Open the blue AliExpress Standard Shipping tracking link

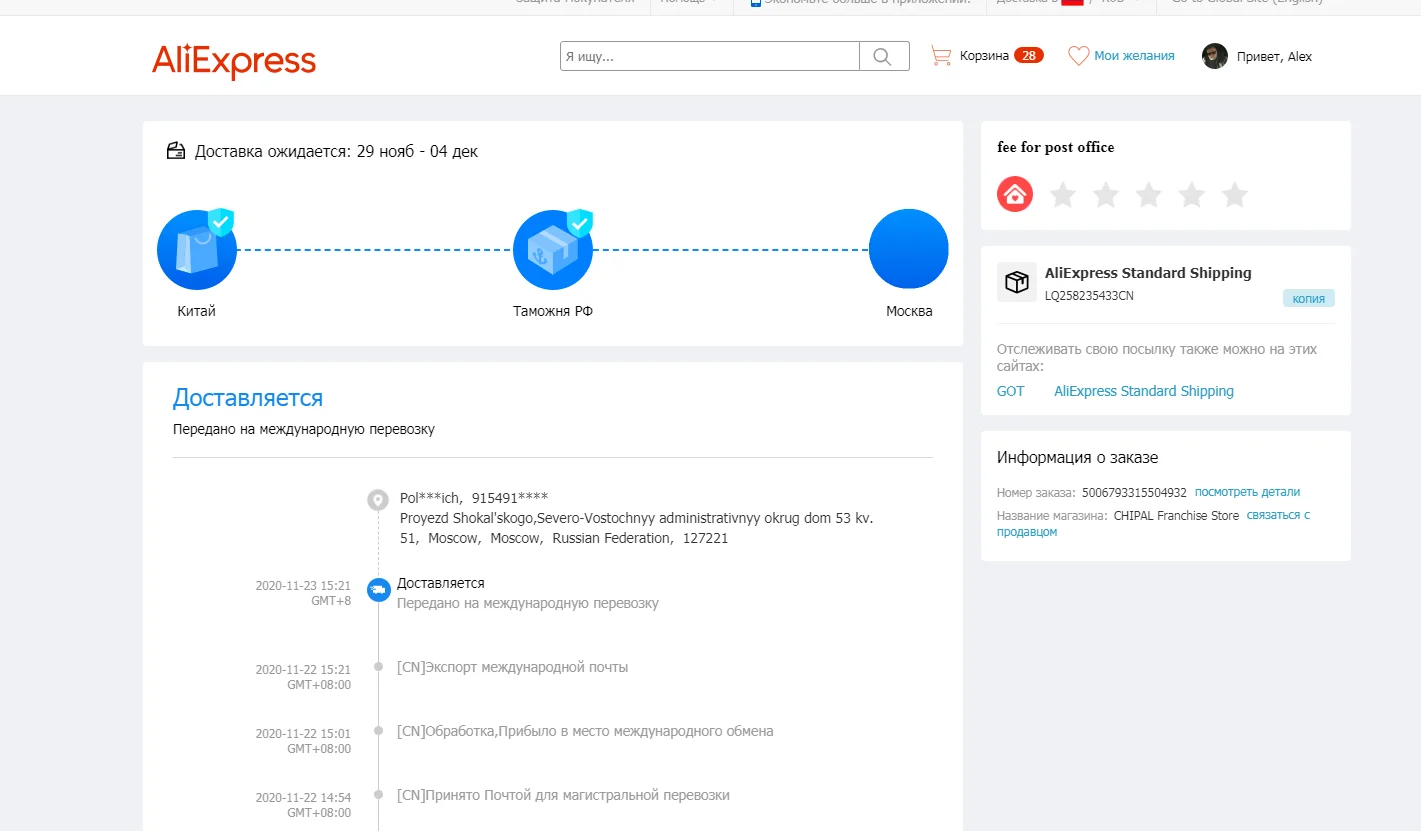[x=1144, y=391]
